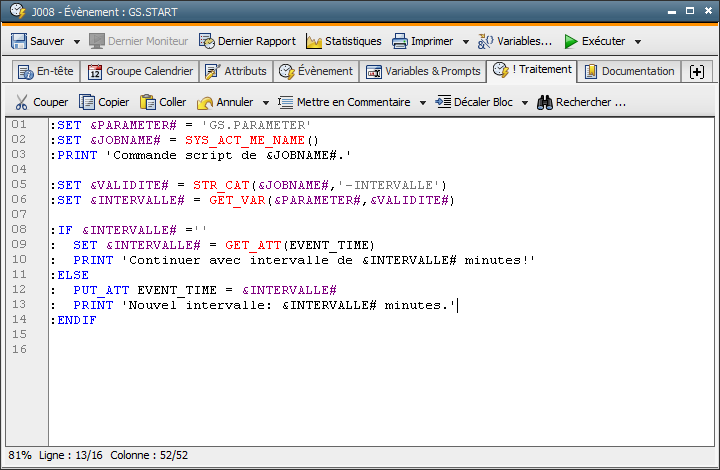The image size is (720, 470).
Task: Copy selection using Copier
Action: tap(104, 102)
